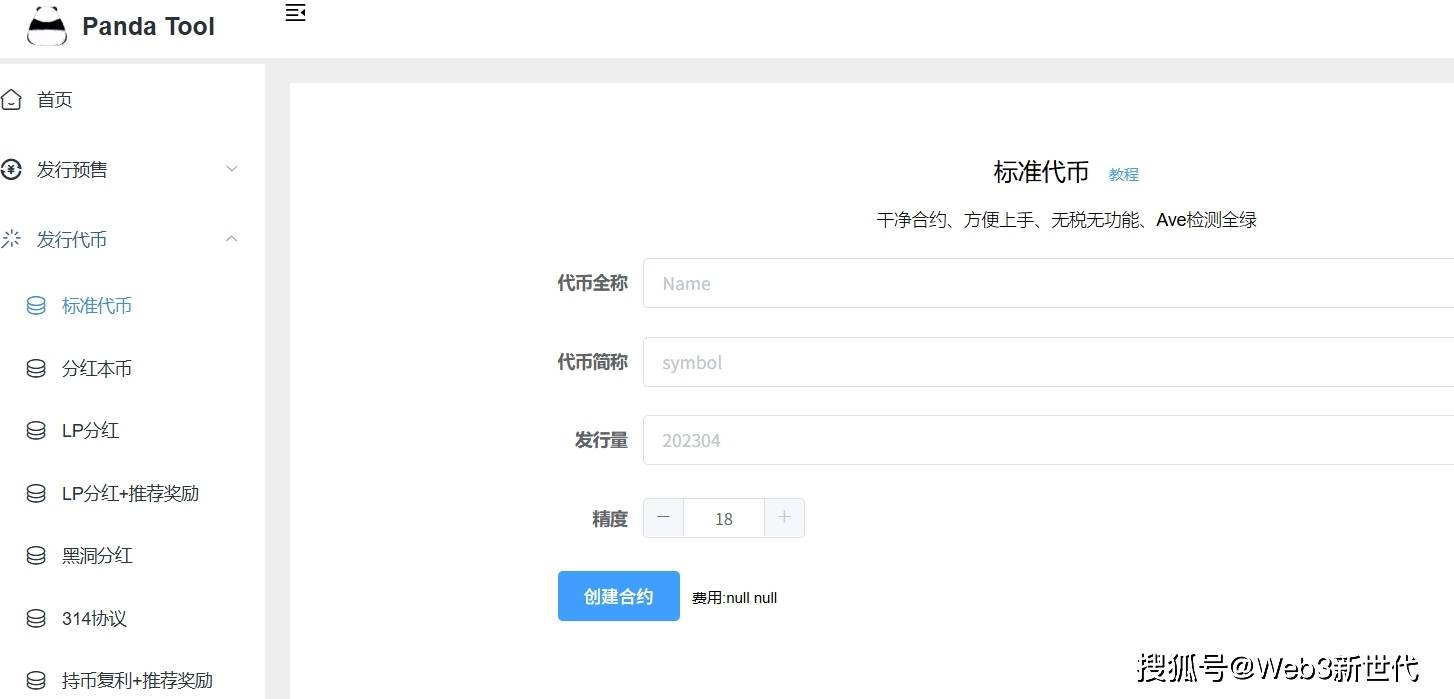Open the LP分红+推荐奖励 menu item
The width and height of the screenshot is (1454, 699).
[x=130, y=494]
